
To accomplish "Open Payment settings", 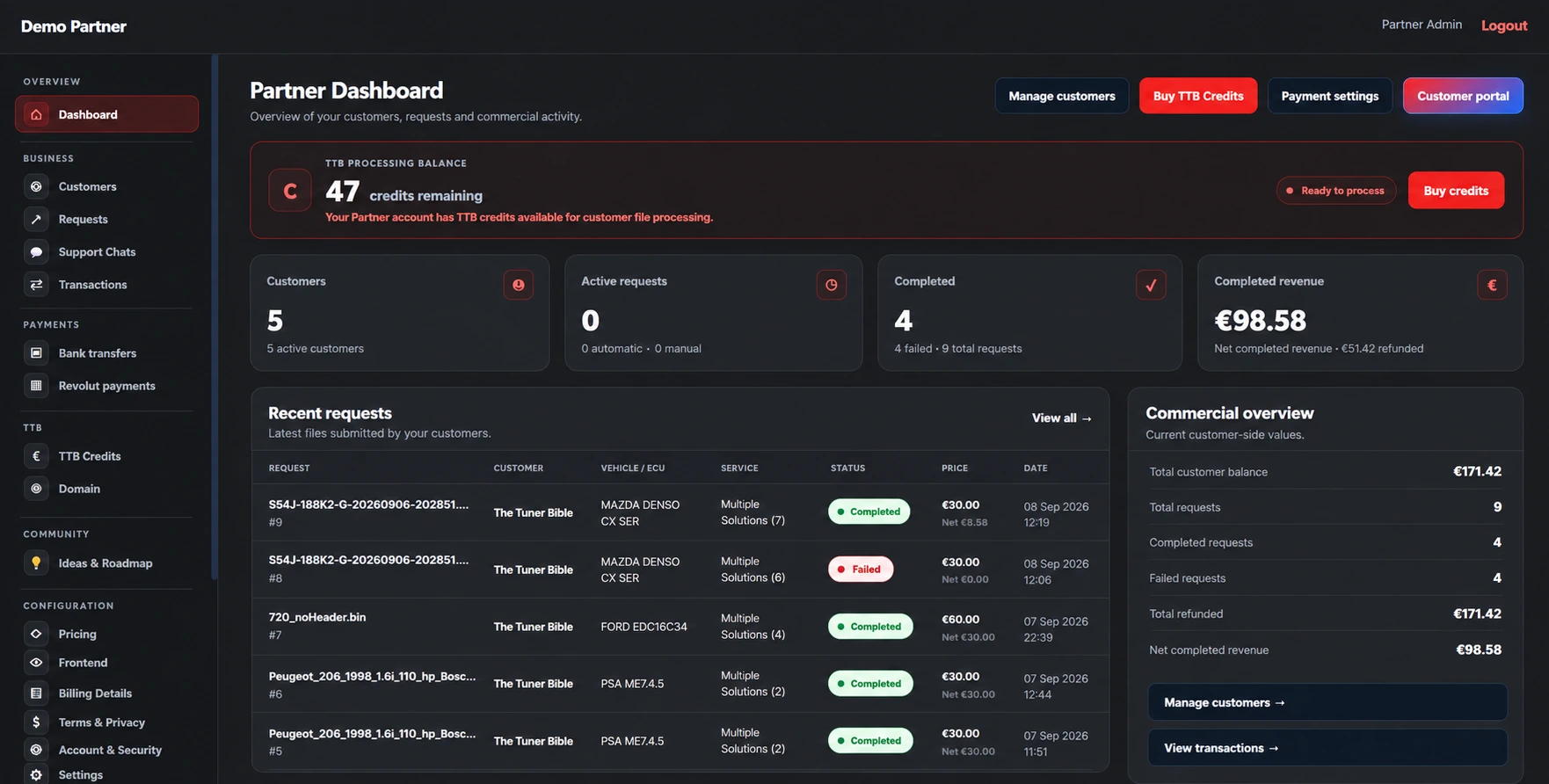I will click(1330, 96).
